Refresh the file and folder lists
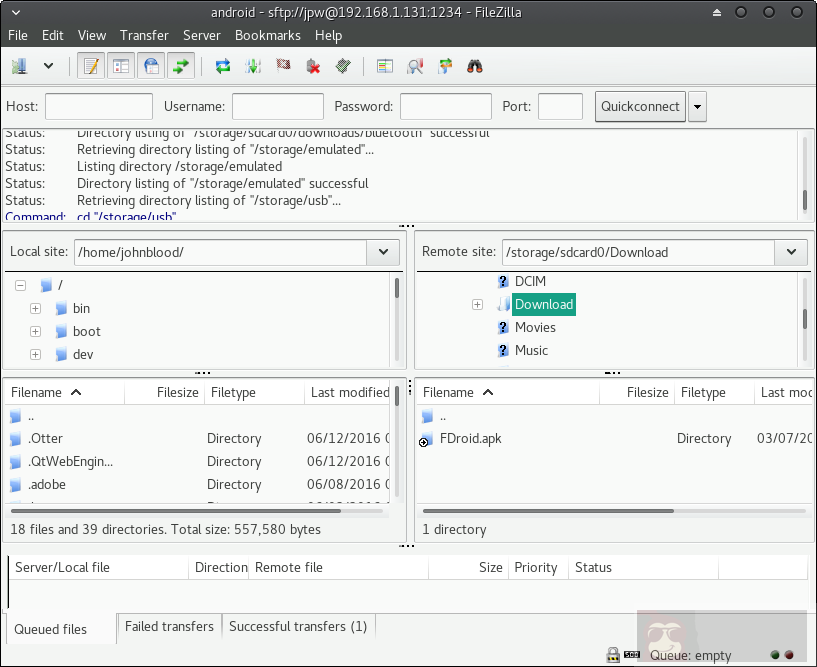Viewport: 817px width, 667px height. tap(223, 66)
